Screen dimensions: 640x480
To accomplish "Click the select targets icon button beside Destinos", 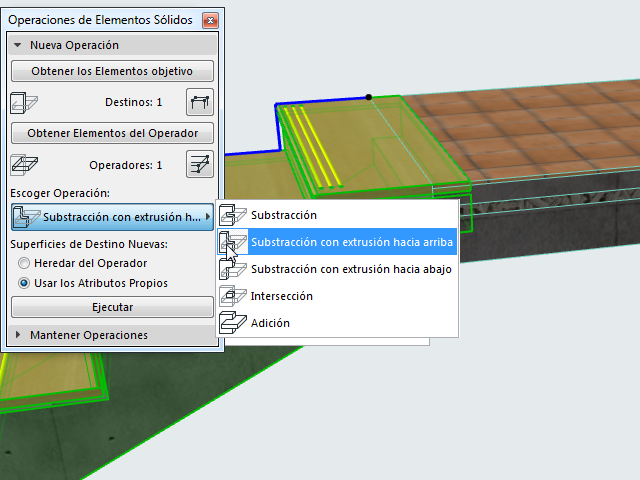I will pos(200,102).
